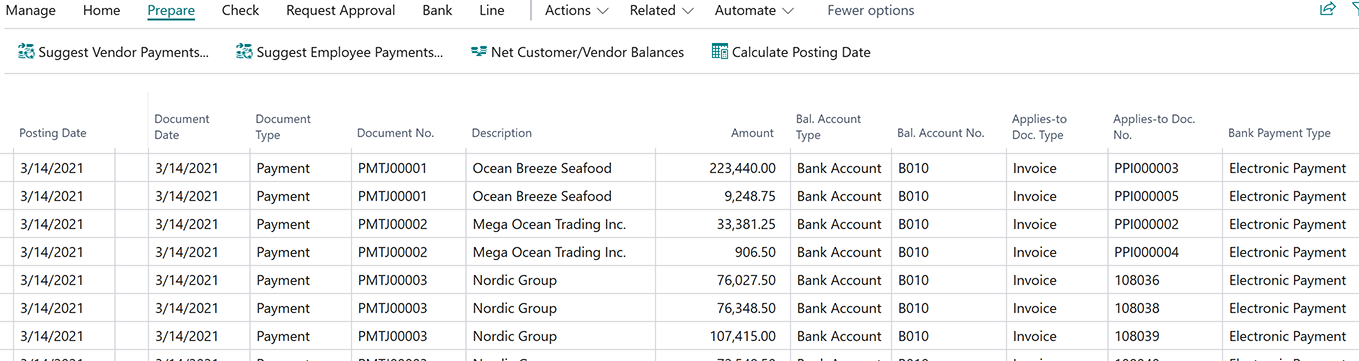
Task: Click Calculate Posting Date button
Action: (791, 52)
